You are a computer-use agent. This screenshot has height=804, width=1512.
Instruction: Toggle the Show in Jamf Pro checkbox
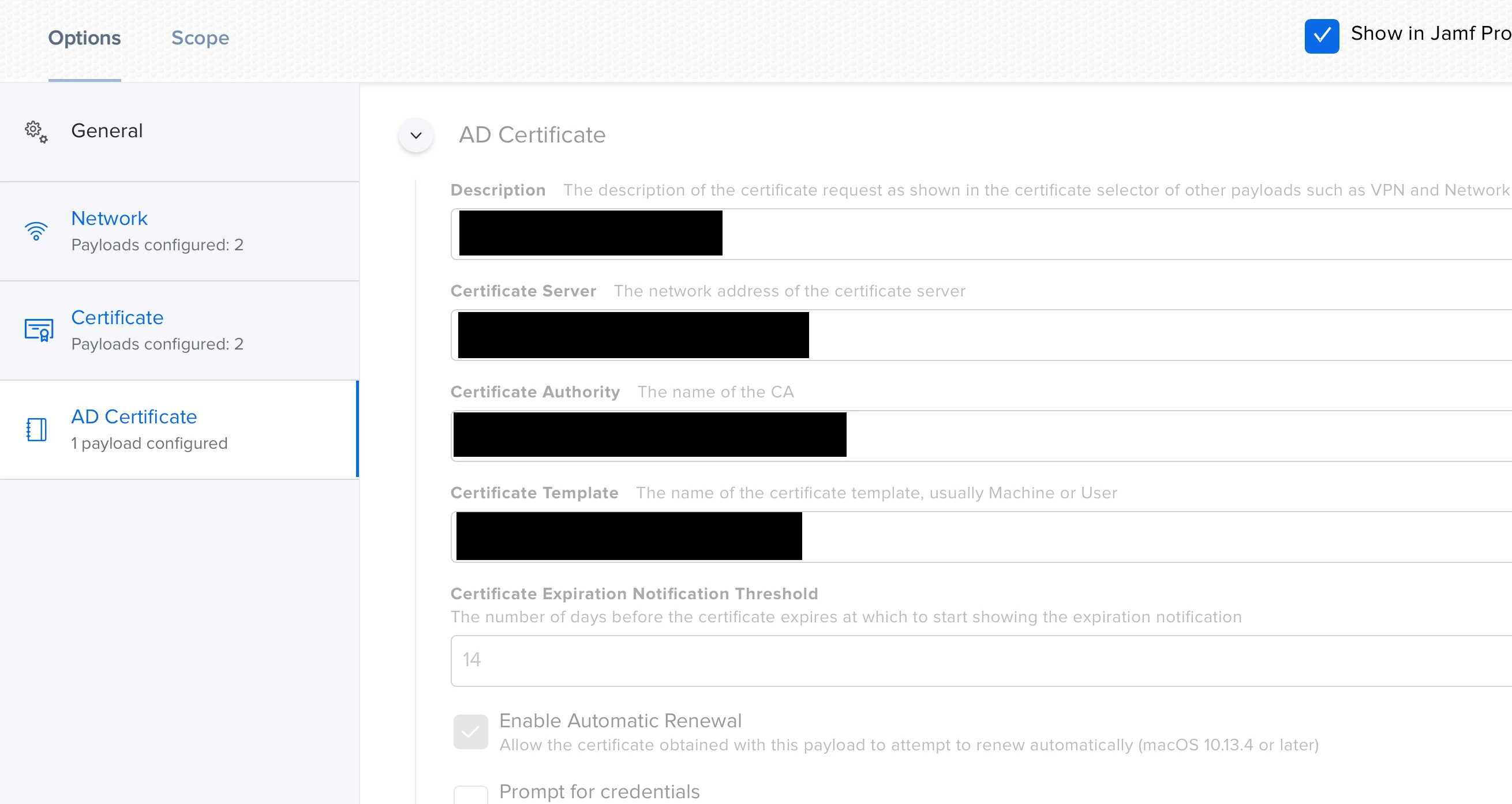pos(1322,36)
